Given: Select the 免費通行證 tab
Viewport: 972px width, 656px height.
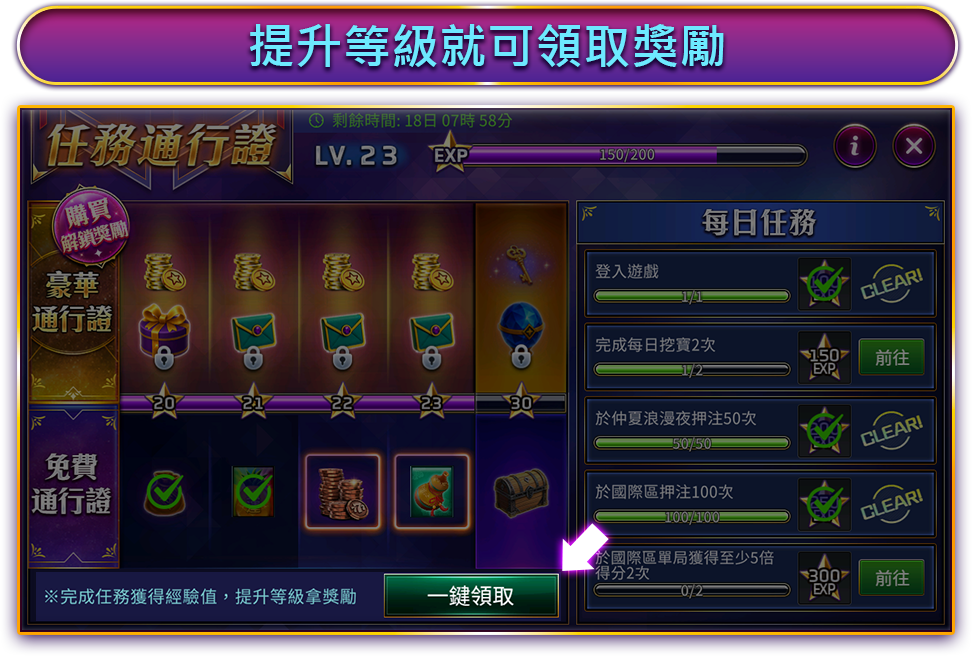Looking at the screenshot, I should point(73,484).
